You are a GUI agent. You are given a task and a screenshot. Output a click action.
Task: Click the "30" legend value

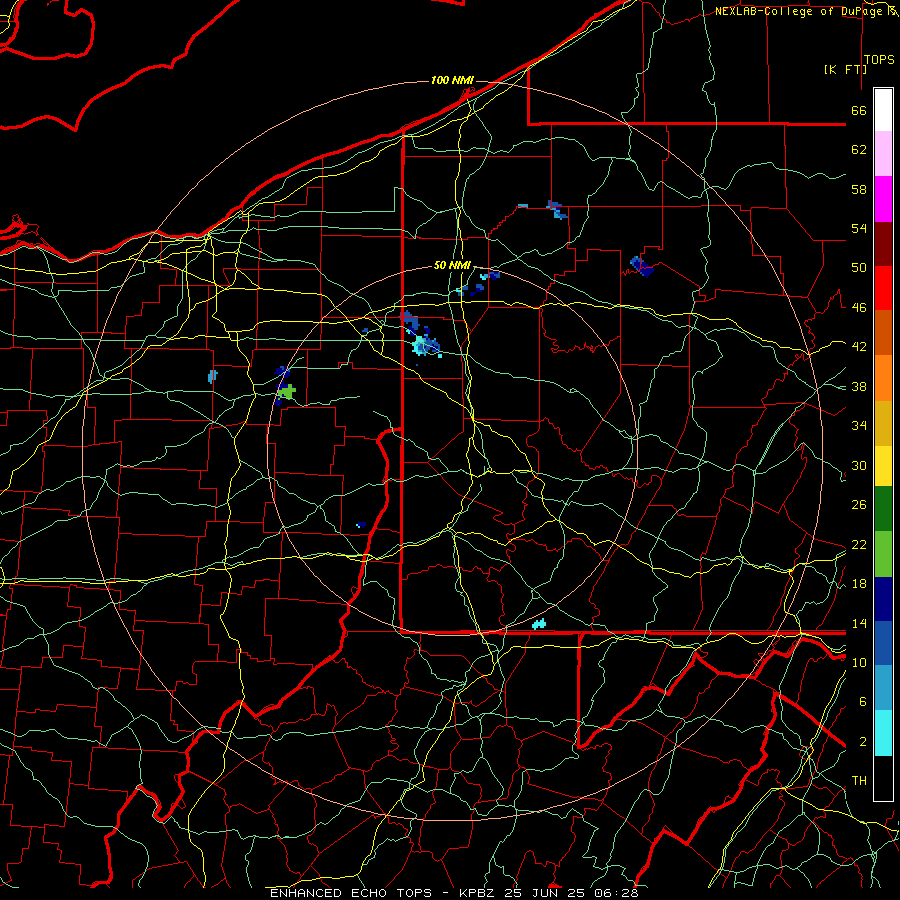click(859, 465)
